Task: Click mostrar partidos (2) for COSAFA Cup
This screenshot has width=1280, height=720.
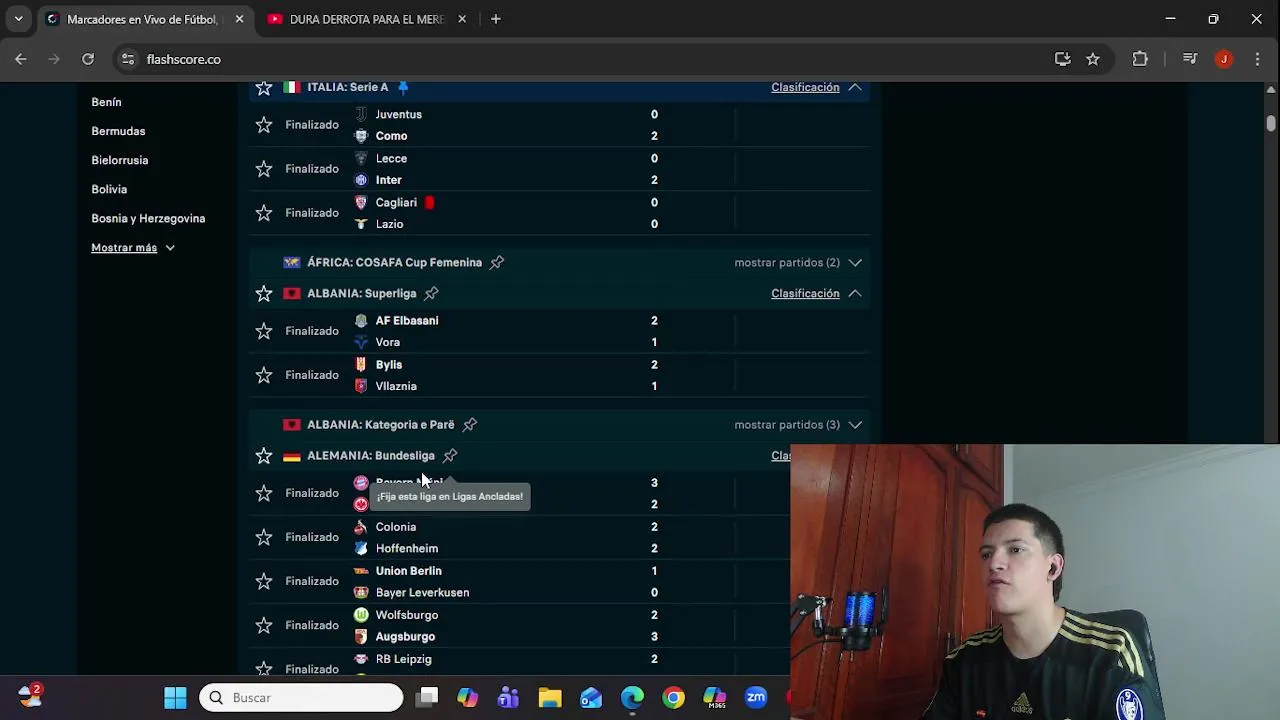Action: tap(787, 262)
